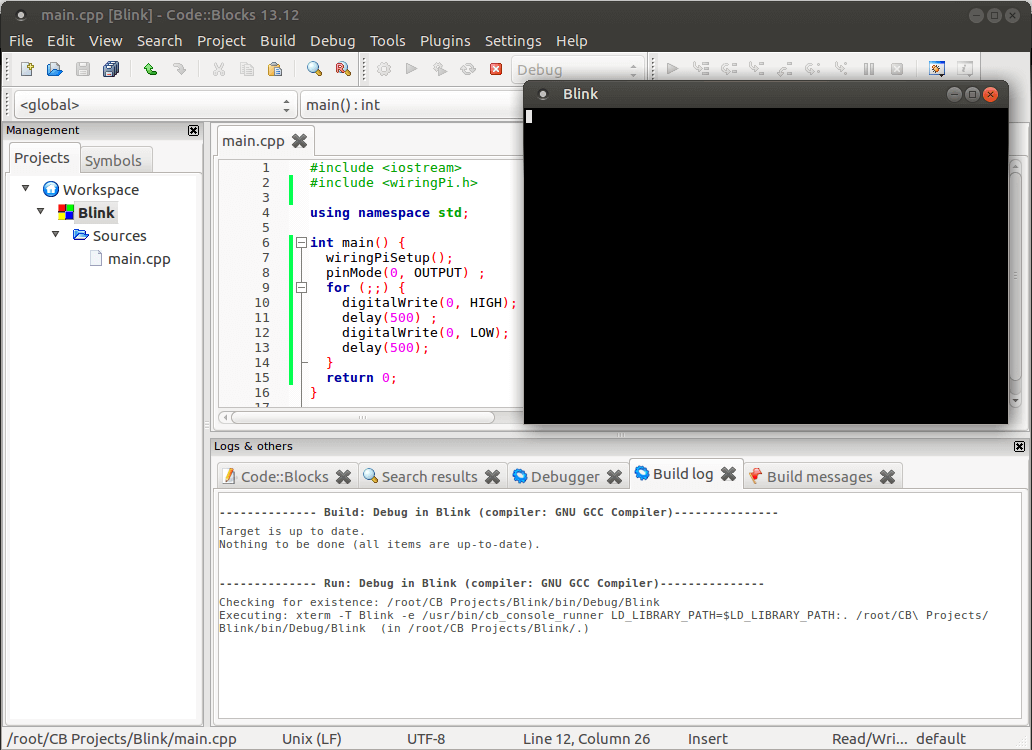
Task: Click the Replace icon in toolbar
Action: pyautogui.click(x=343, y=69)
